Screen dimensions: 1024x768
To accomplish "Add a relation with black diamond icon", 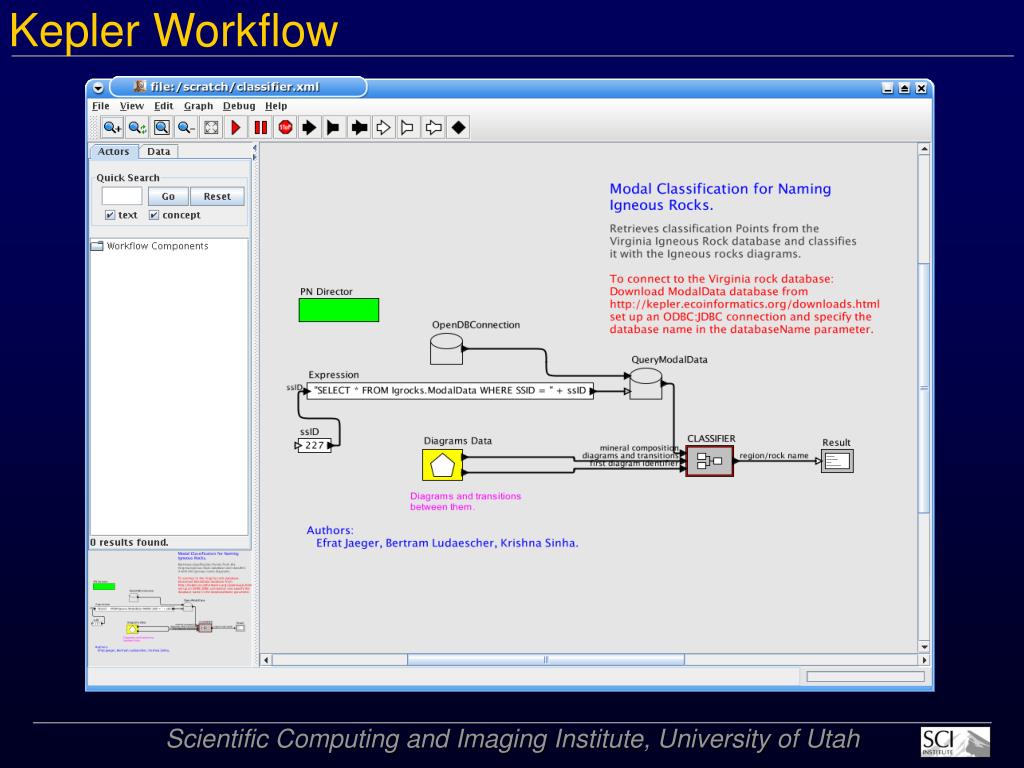I will click(458, 127).
